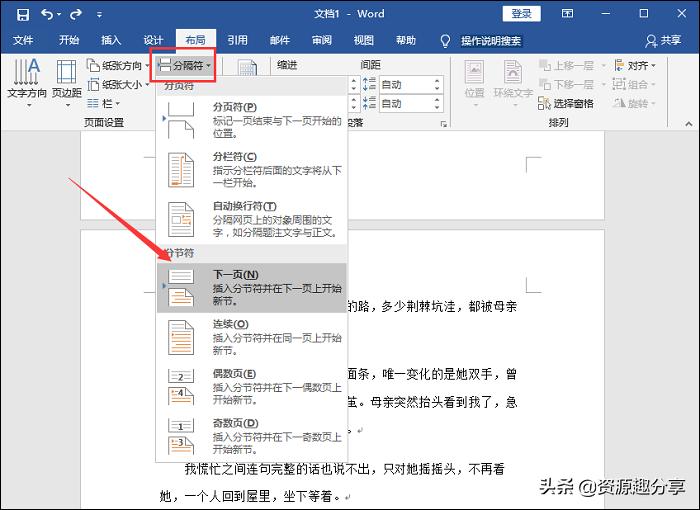Open the 页边距 margins tool
The height and width of the screenshot is (510, 700).
click(x=67, y=83)
